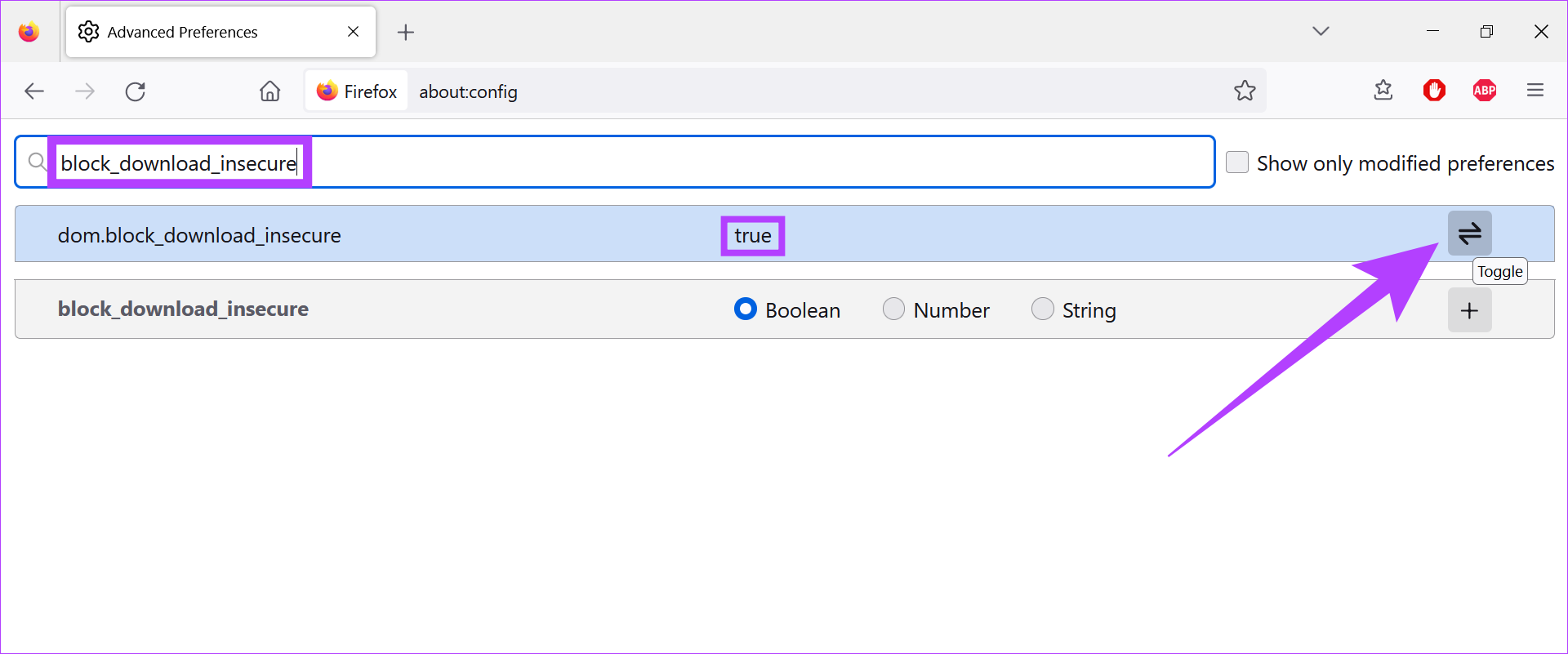The width and height of the screenshot is (1568, 654).
Task: Enable Show only modified preferences
Action: (x=1237, y=162)
